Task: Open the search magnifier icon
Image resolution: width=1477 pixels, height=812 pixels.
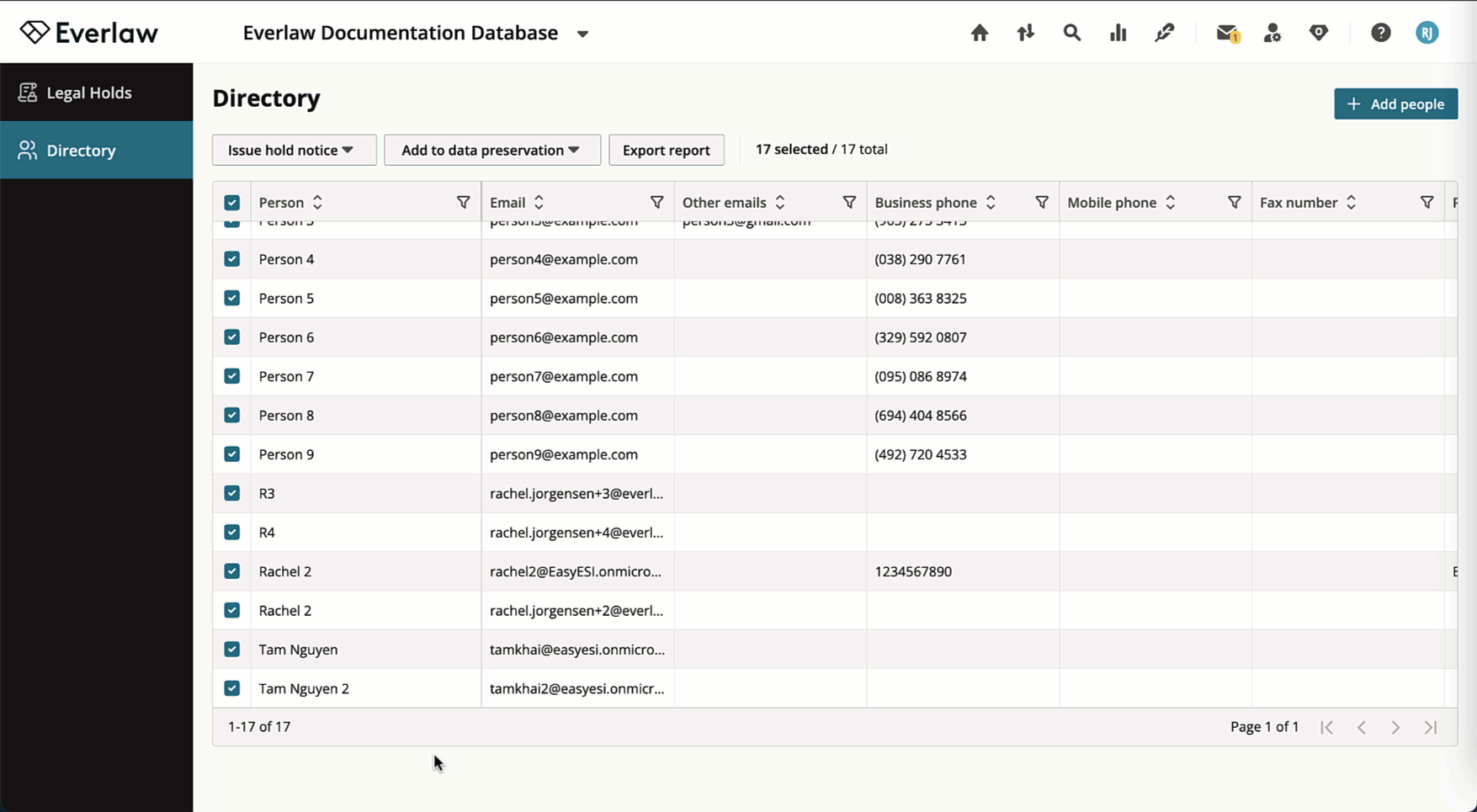Action: click(x=1071, y=33)
